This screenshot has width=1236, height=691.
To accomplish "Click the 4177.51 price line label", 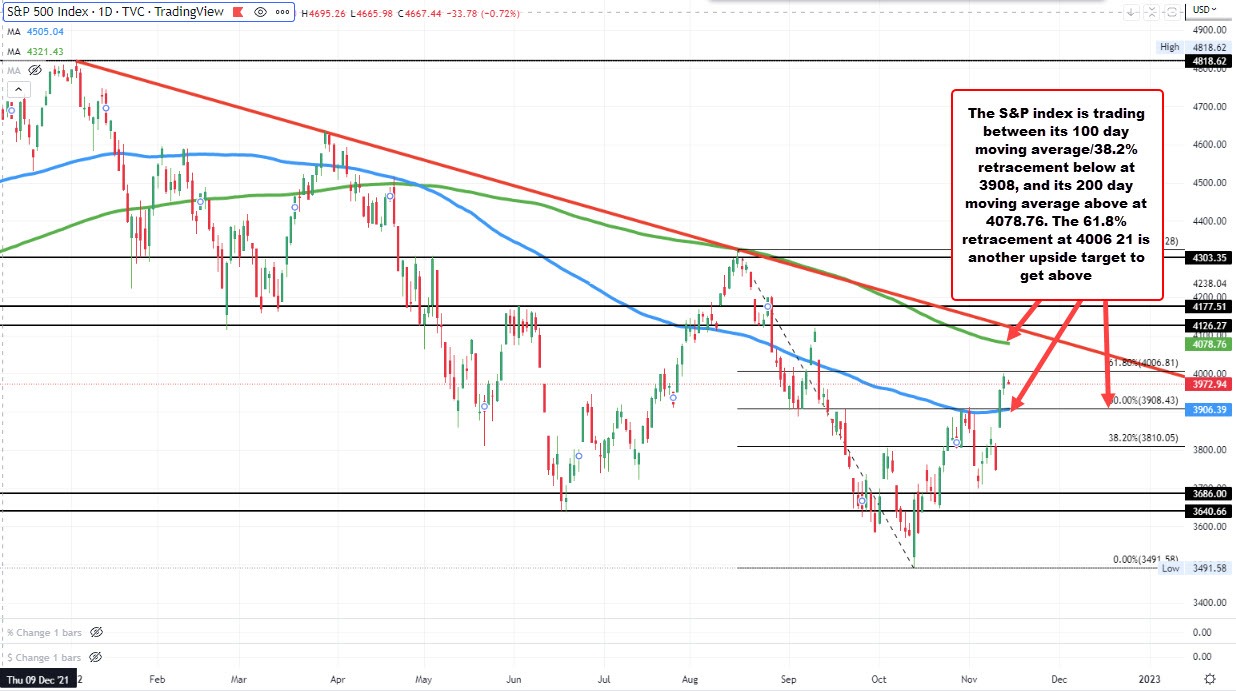I will tap(1209, 308).
